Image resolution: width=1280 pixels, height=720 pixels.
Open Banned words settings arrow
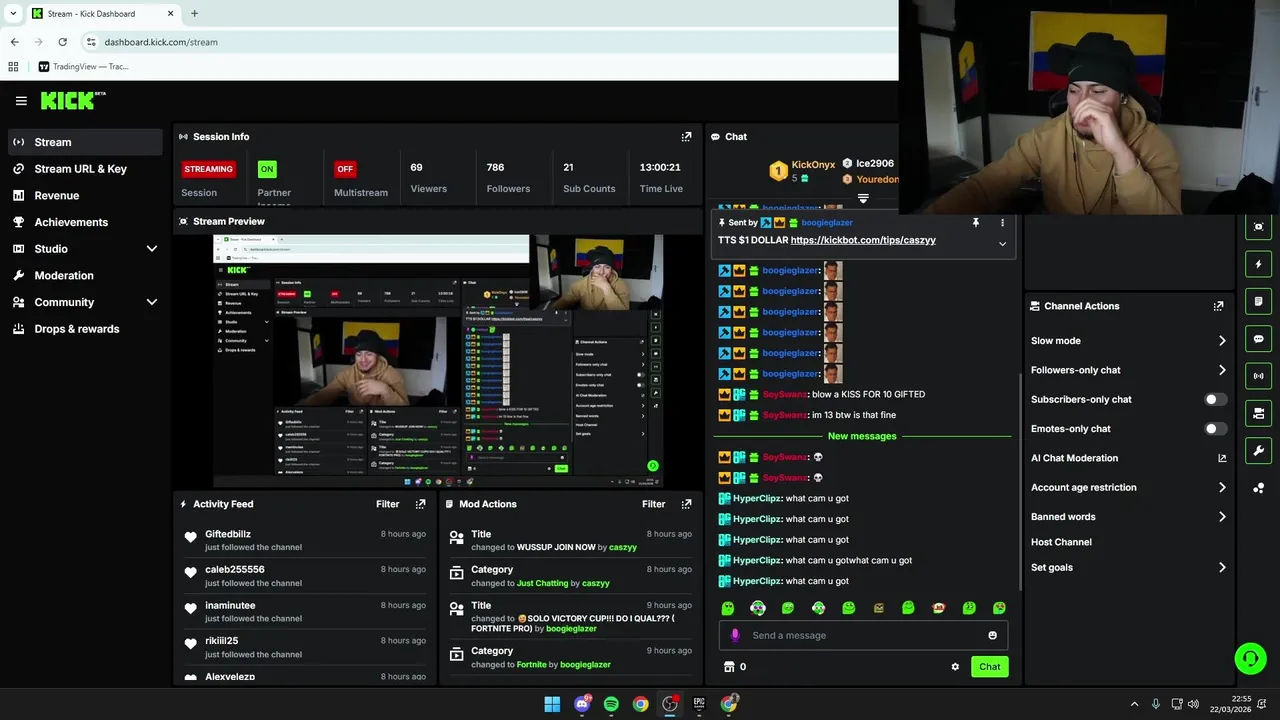[1222, 517]
